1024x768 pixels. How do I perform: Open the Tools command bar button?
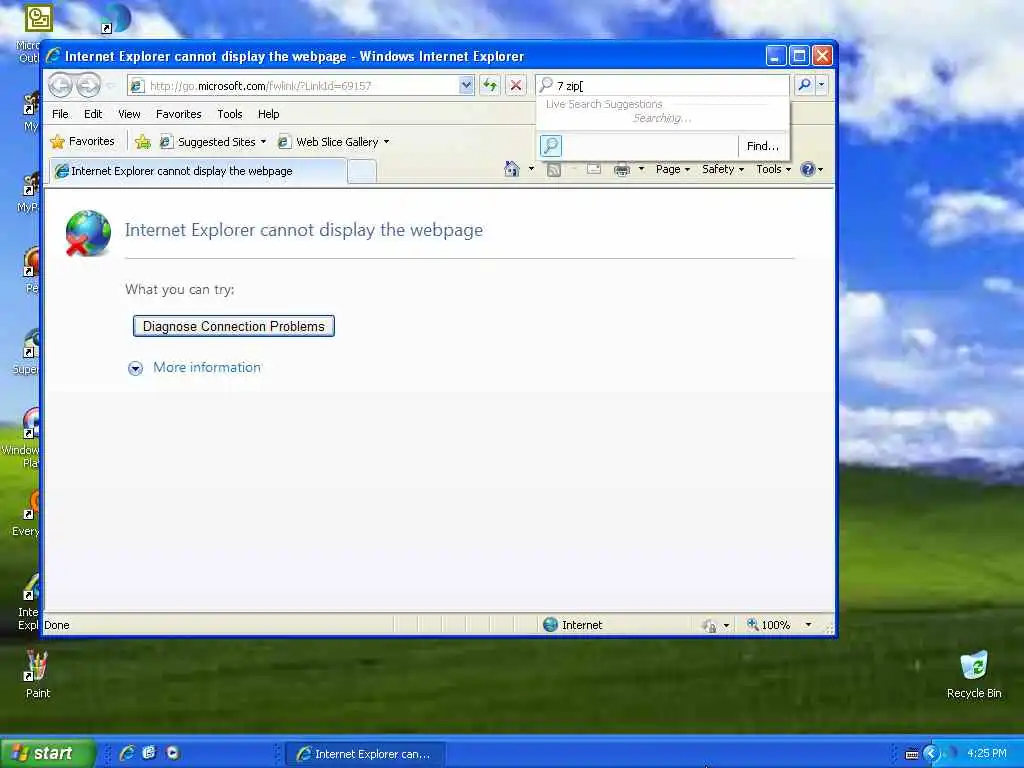coord(774,169)
